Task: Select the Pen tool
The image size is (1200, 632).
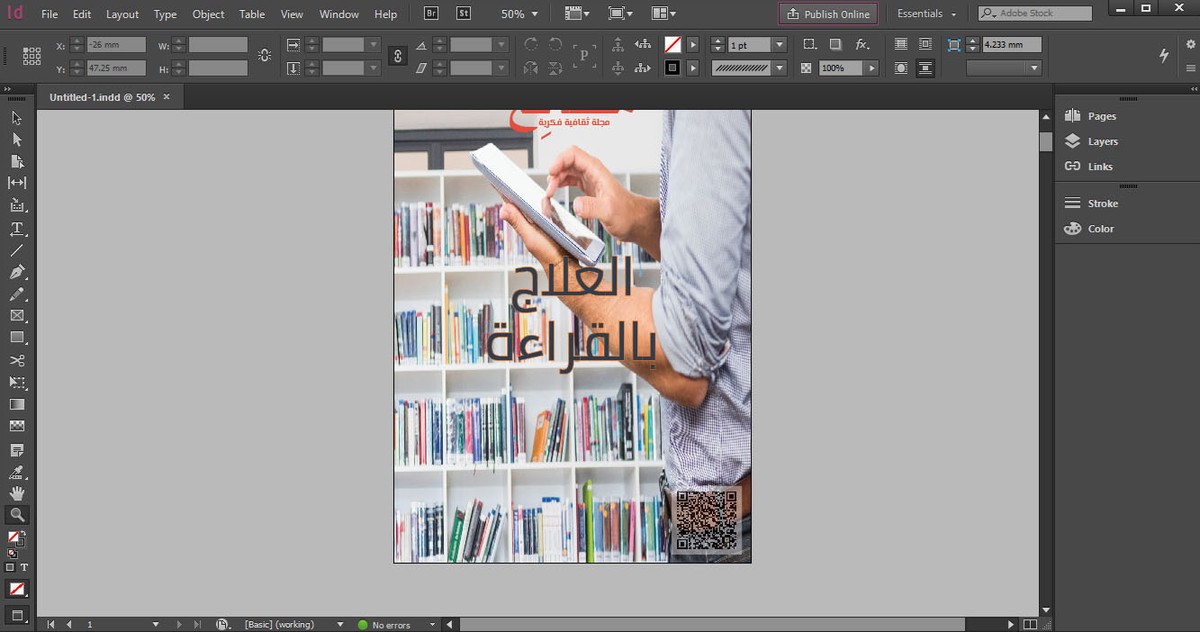Action: 17,272
